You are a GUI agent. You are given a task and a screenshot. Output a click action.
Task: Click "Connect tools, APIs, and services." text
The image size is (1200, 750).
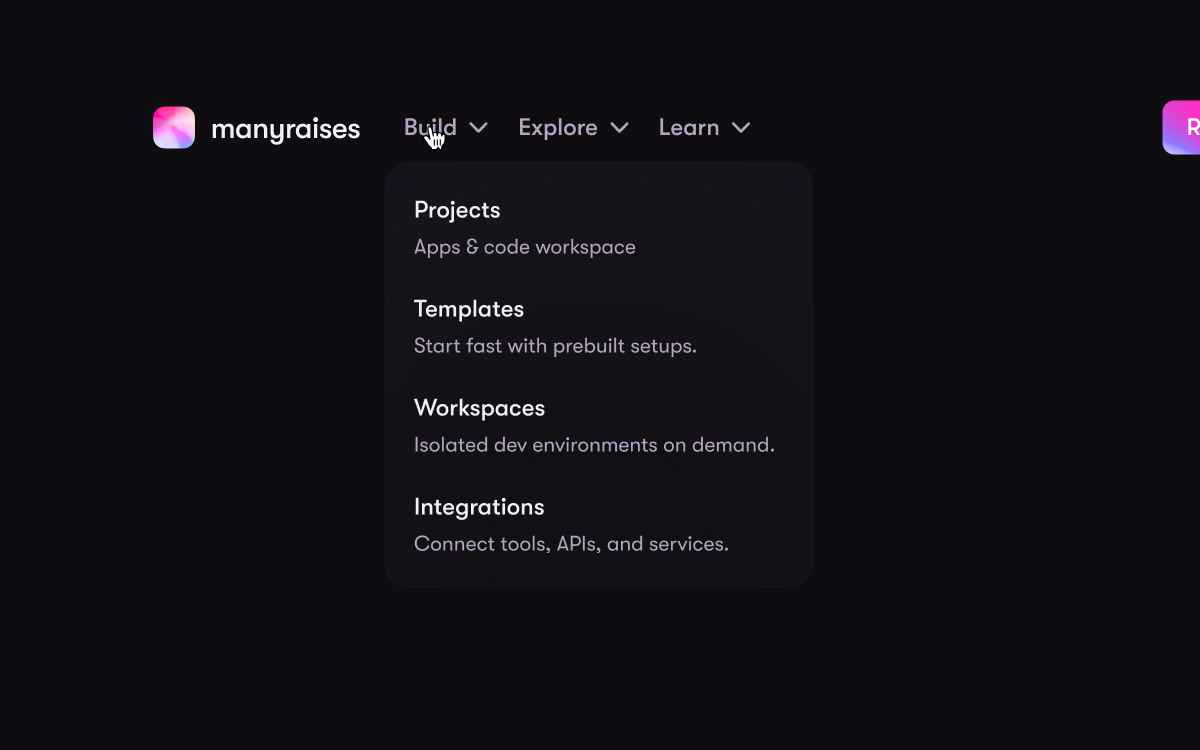coord(571,544)
